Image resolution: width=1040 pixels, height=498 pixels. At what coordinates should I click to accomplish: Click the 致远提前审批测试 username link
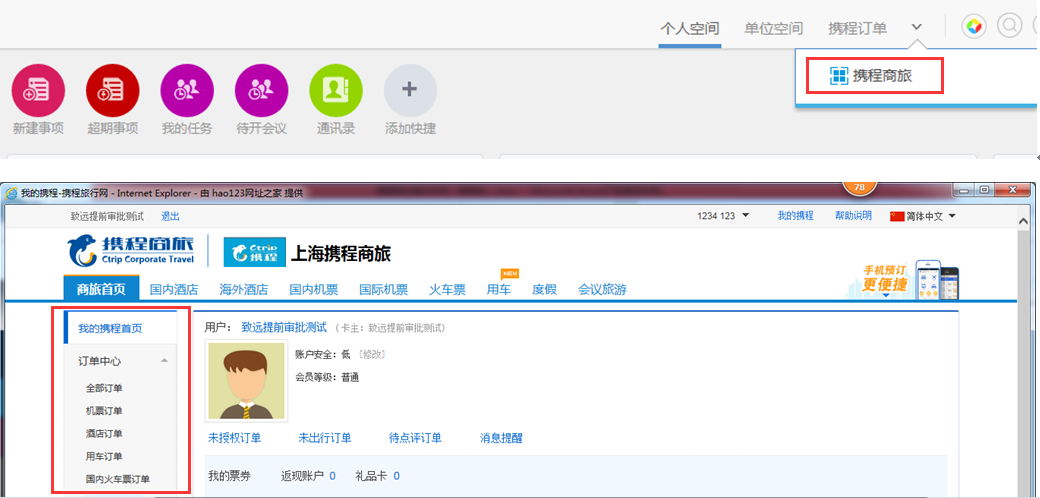(284, 327)
